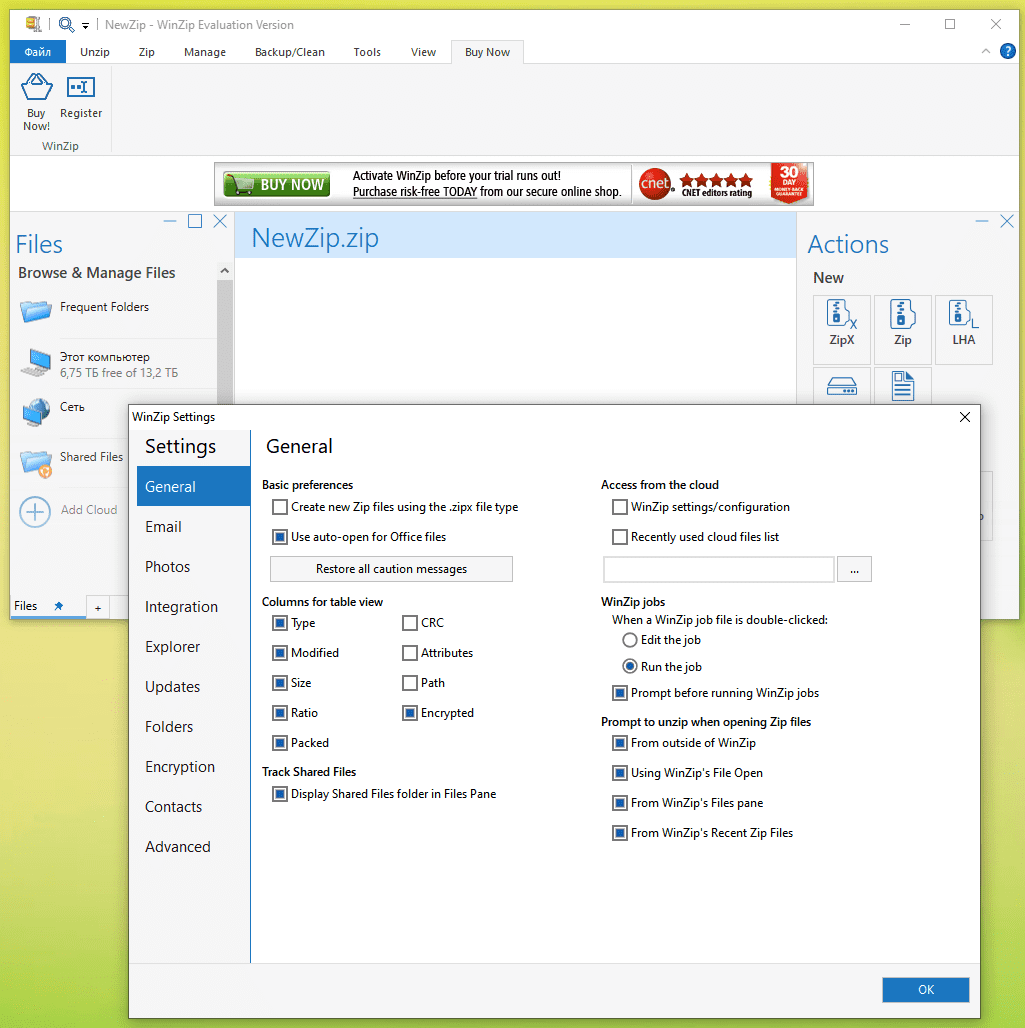Enable the Path column checkbox
Image resolution: width=1025 pixels, height=1028 pixels.
410,683
